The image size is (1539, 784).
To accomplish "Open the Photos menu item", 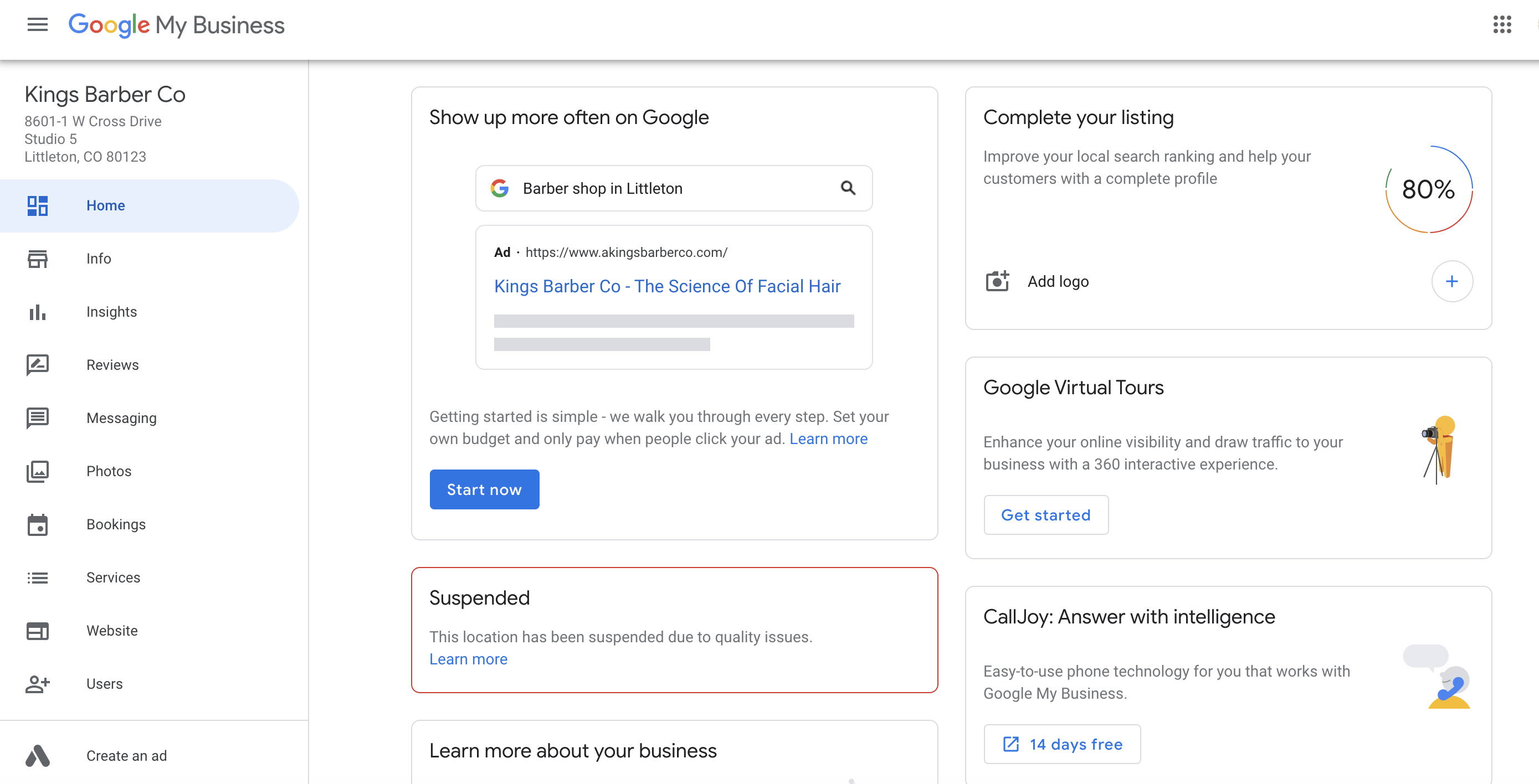I will point(109,471).
